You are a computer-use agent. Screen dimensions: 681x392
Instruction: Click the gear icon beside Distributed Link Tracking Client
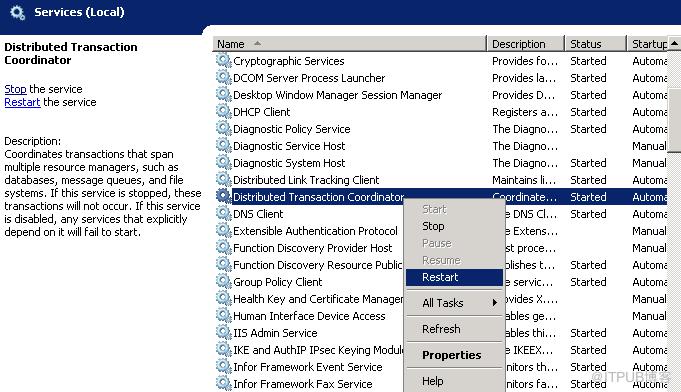click(x=223, y=179)
